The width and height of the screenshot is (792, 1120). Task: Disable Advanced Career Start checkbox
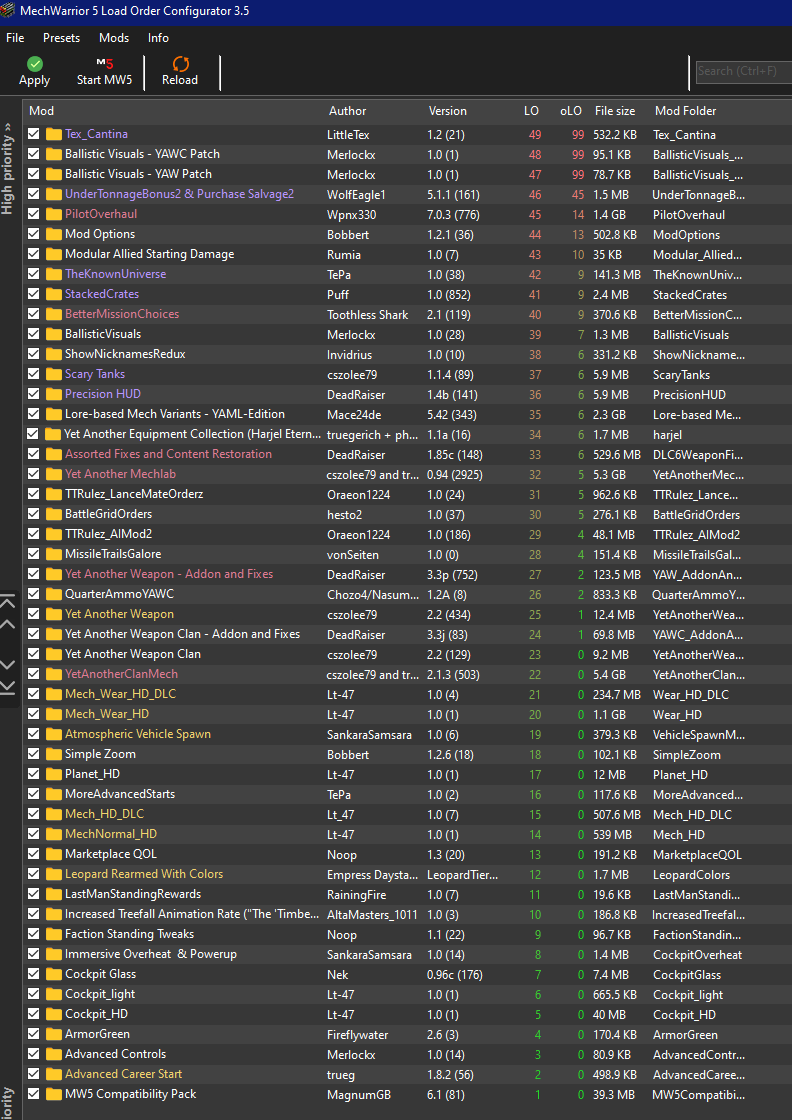click(x=34, y=1074)
